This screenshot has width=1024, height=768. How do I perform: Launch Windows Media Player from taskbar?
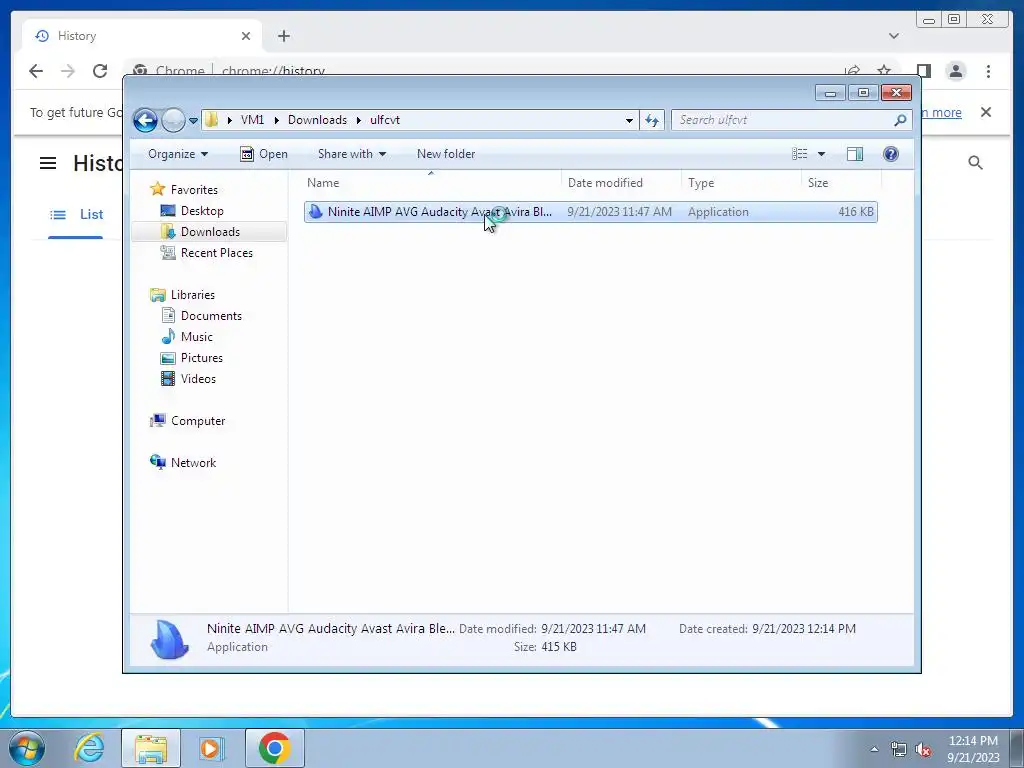[210, 748]
